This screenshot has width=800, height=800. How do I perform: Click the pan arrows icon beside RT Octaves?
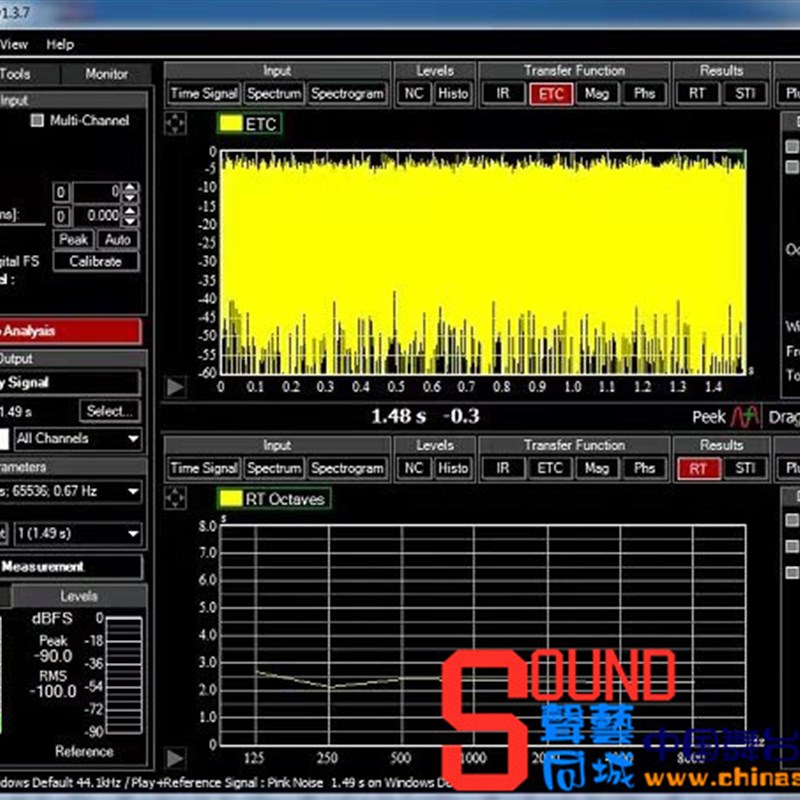click(175, 498)
